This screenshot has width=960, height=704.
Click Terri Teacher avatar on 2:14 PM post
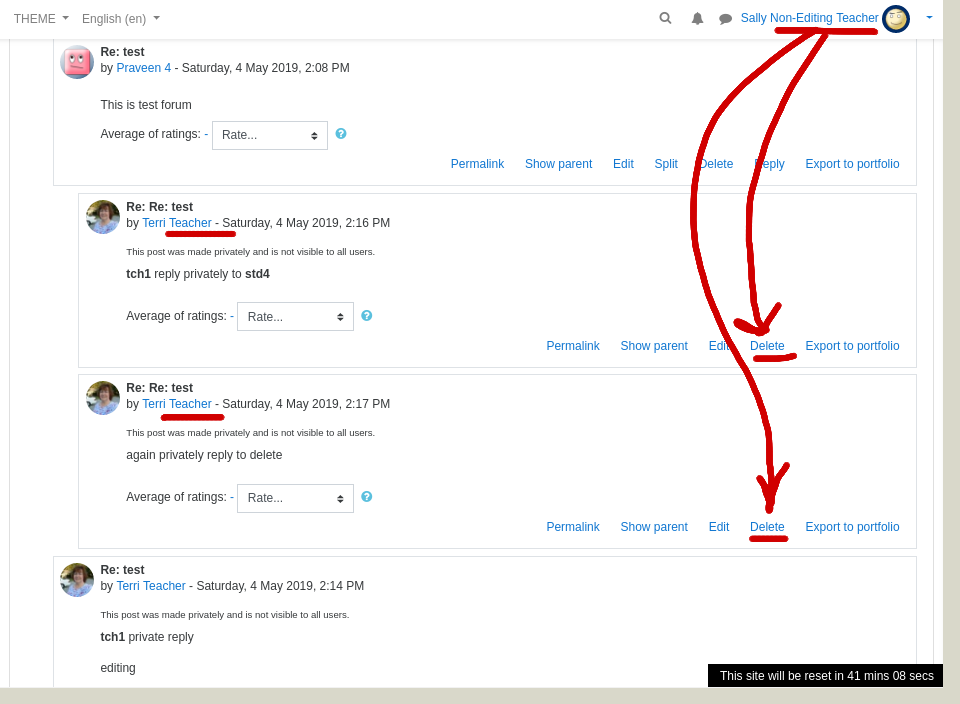tap(77, 580)
